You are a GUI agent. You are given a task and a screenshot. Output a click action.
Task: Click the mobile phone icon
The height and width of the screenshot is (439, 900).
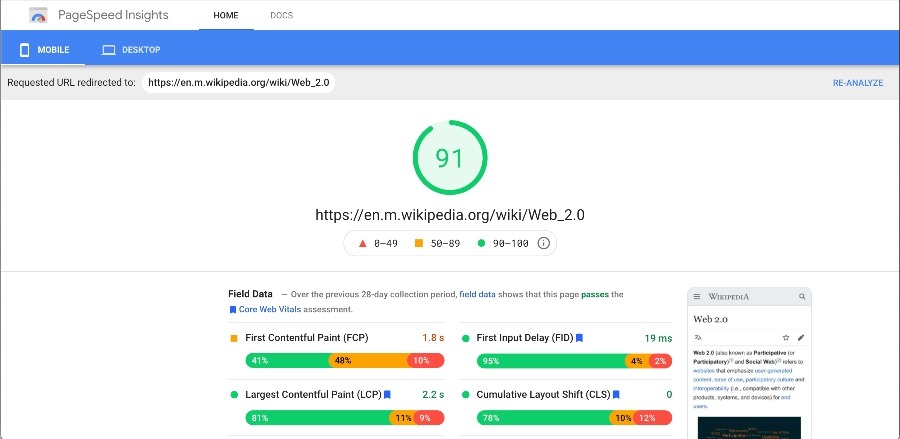click(x=24, y=50)
